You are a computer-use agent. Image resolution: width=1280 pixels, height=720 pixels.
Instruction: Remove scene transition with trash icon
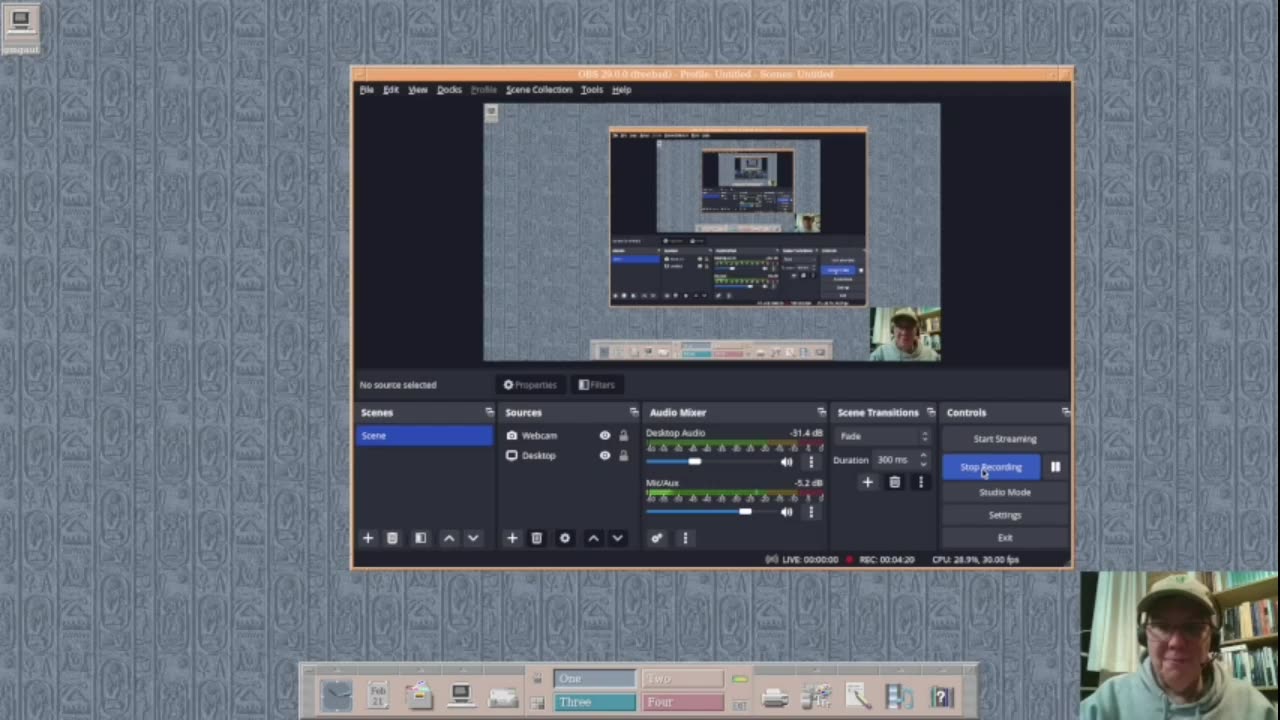point(894,482)
